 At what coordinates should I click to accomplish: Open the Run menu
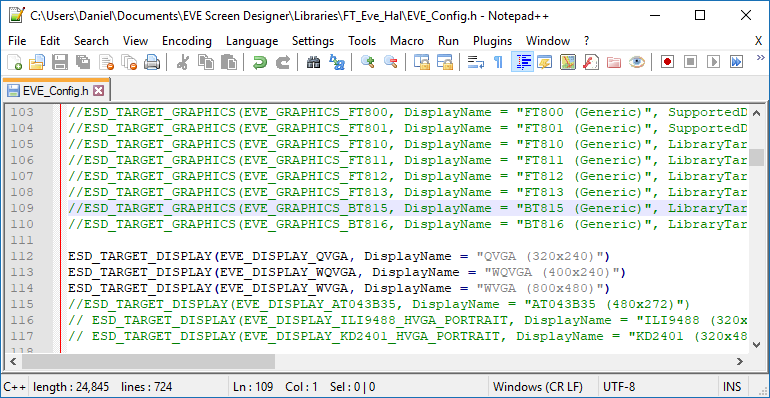click(x=448, y=41)
